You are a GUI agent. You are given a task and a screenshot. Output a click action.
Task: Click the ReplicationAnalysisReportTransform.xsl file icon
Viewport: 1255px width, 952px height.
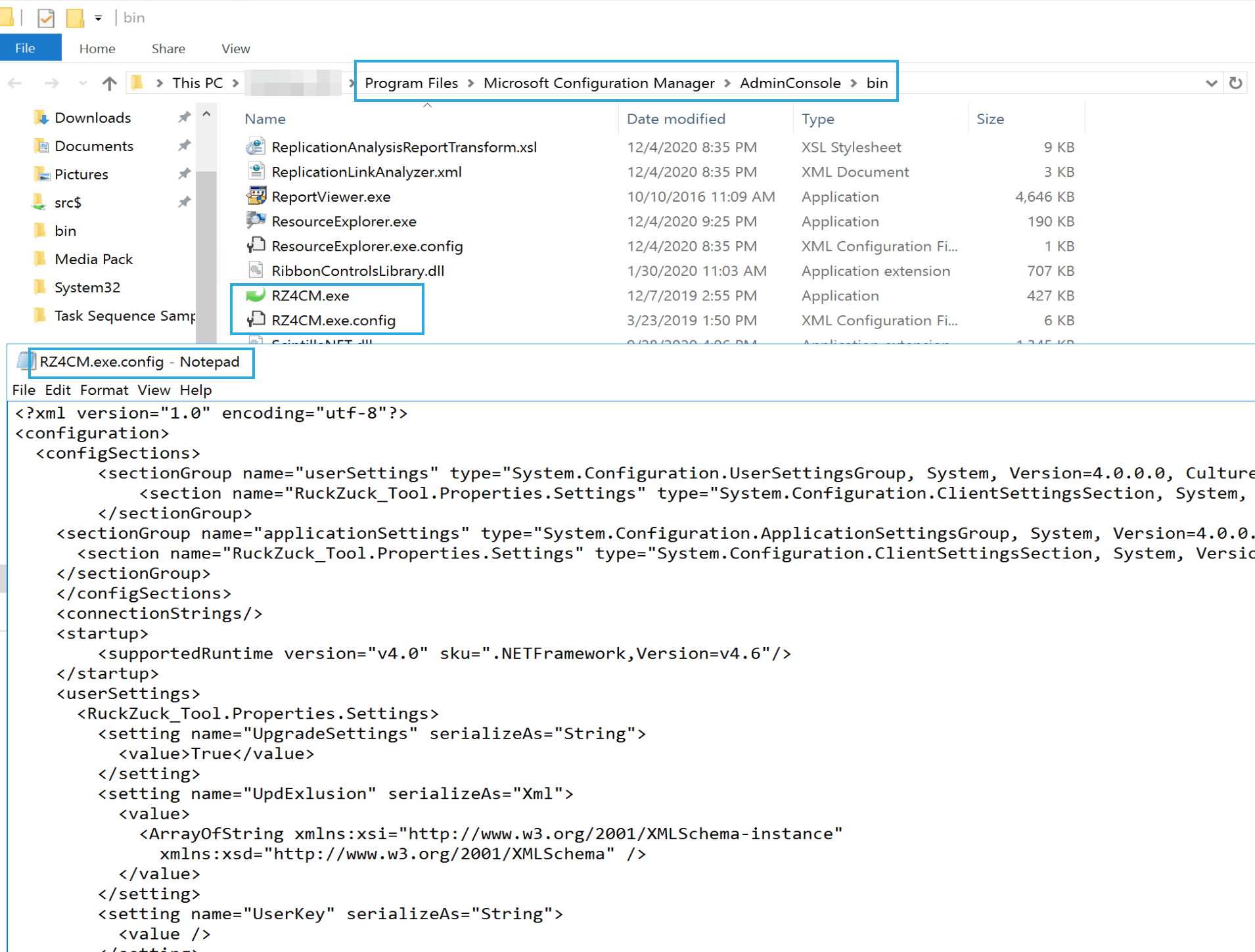[256, 147]
